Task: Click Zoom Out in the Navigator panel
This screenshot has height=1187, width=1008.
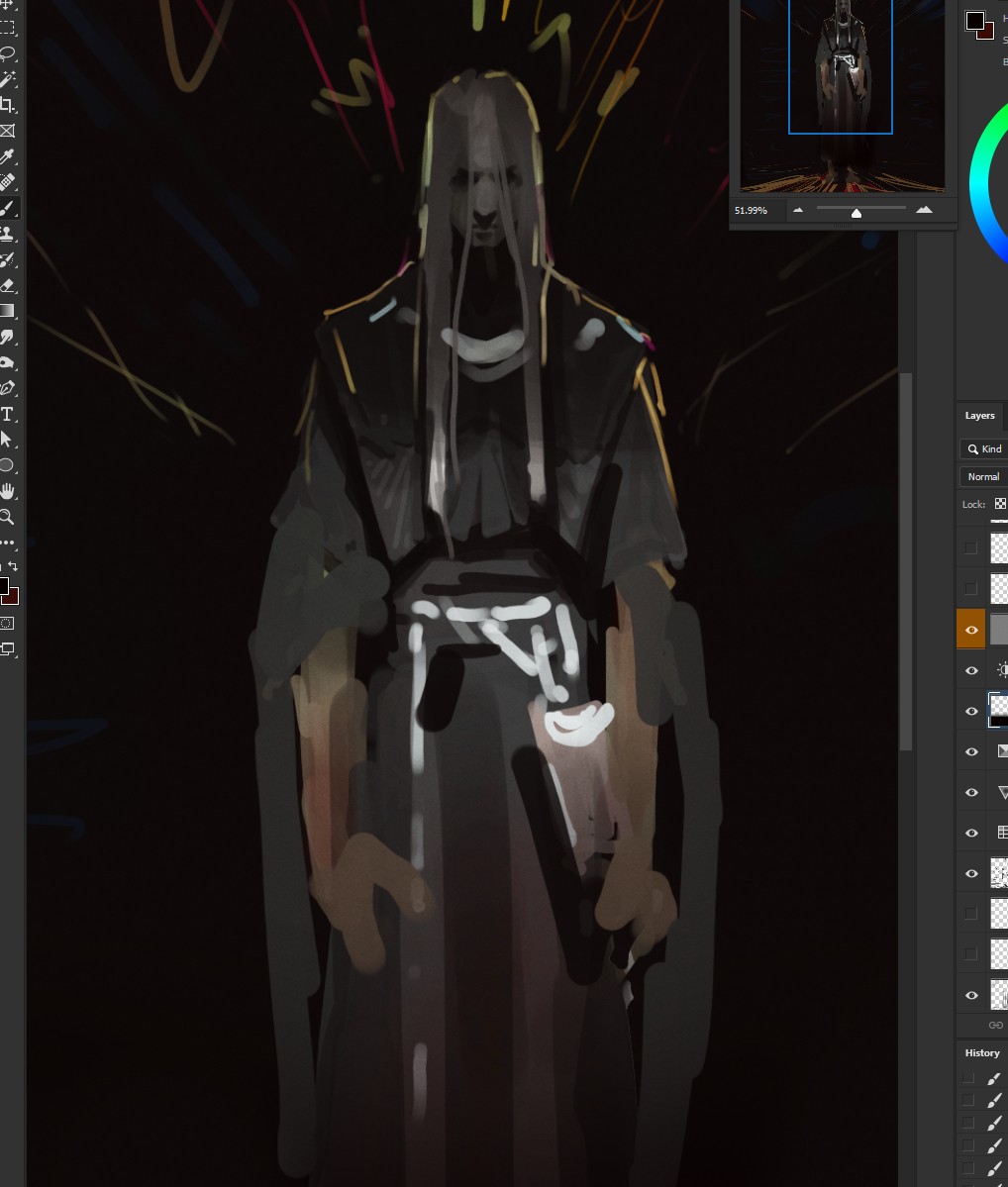Action: coord(798,210)
